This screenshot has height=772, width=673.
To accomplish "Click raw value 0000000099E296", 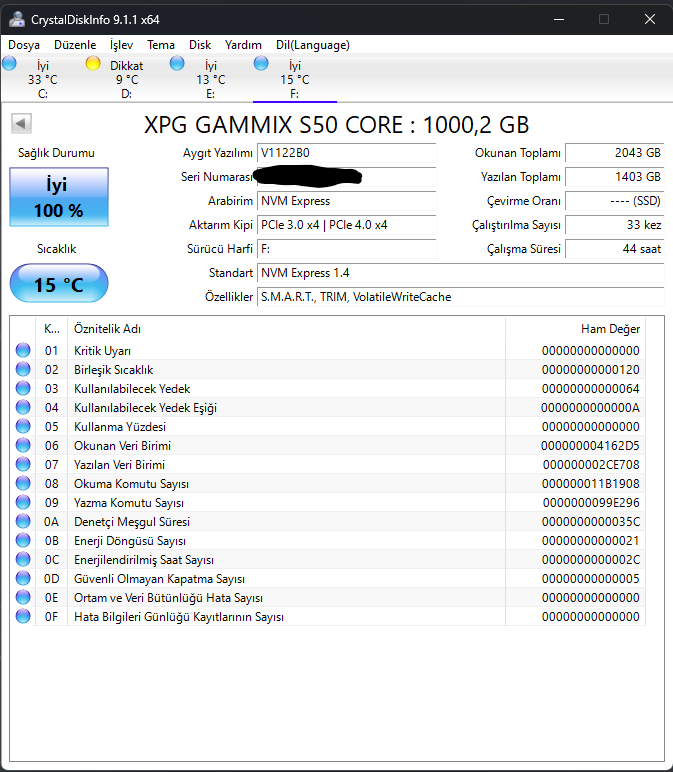I will 591,503.
